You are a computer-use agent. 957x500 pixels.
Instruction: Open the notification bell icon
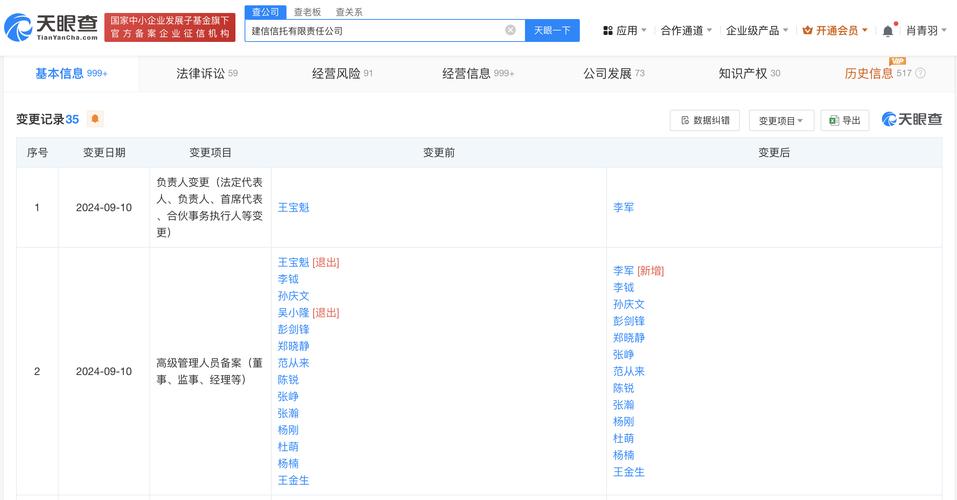(888, 31)
